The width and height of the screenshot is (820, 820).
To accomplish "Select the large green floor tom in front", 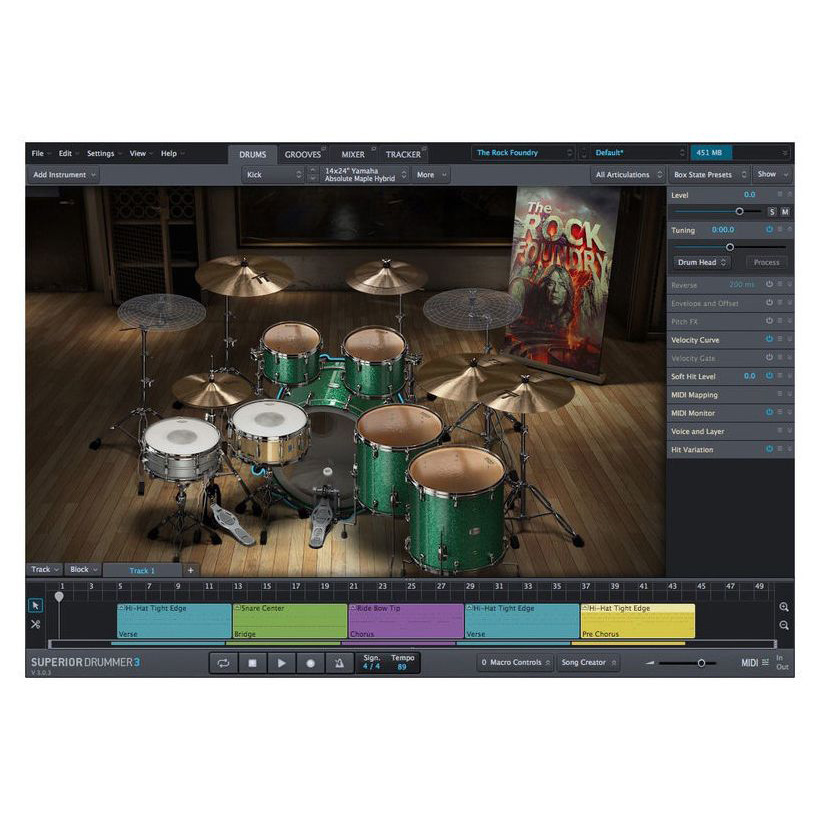I will [x=457, y=510].
